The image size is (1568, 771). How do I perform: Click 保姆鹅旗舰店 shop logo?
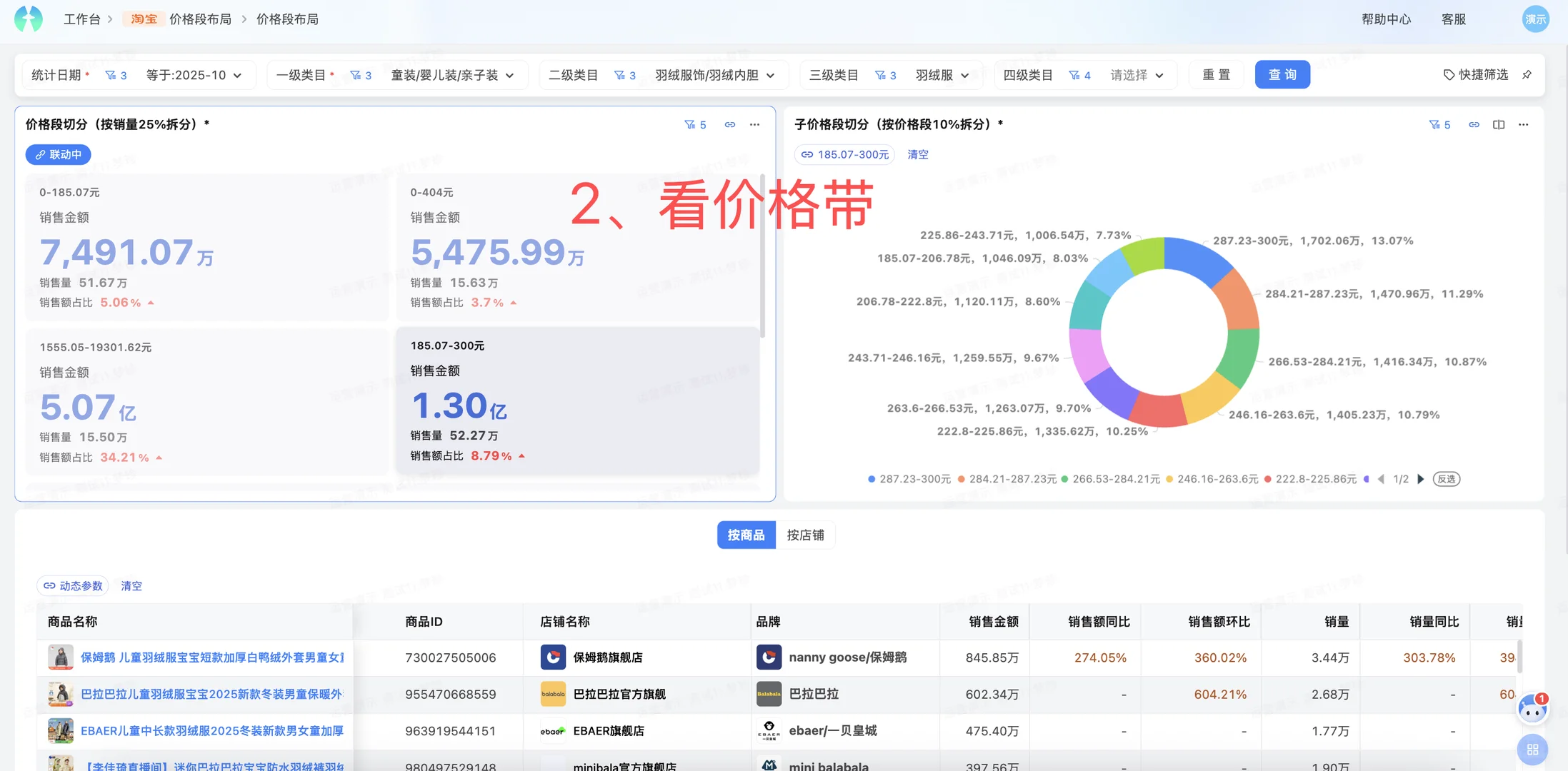pyautogui.click(x=553, y=657)
